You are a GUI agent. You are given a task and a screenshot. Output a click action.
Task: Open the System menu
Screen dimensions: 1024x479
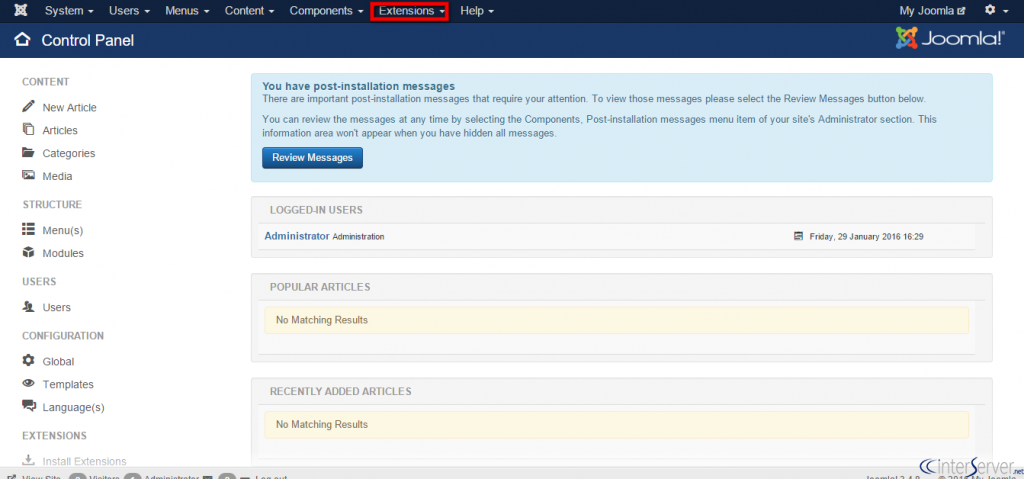click(69, 11)
